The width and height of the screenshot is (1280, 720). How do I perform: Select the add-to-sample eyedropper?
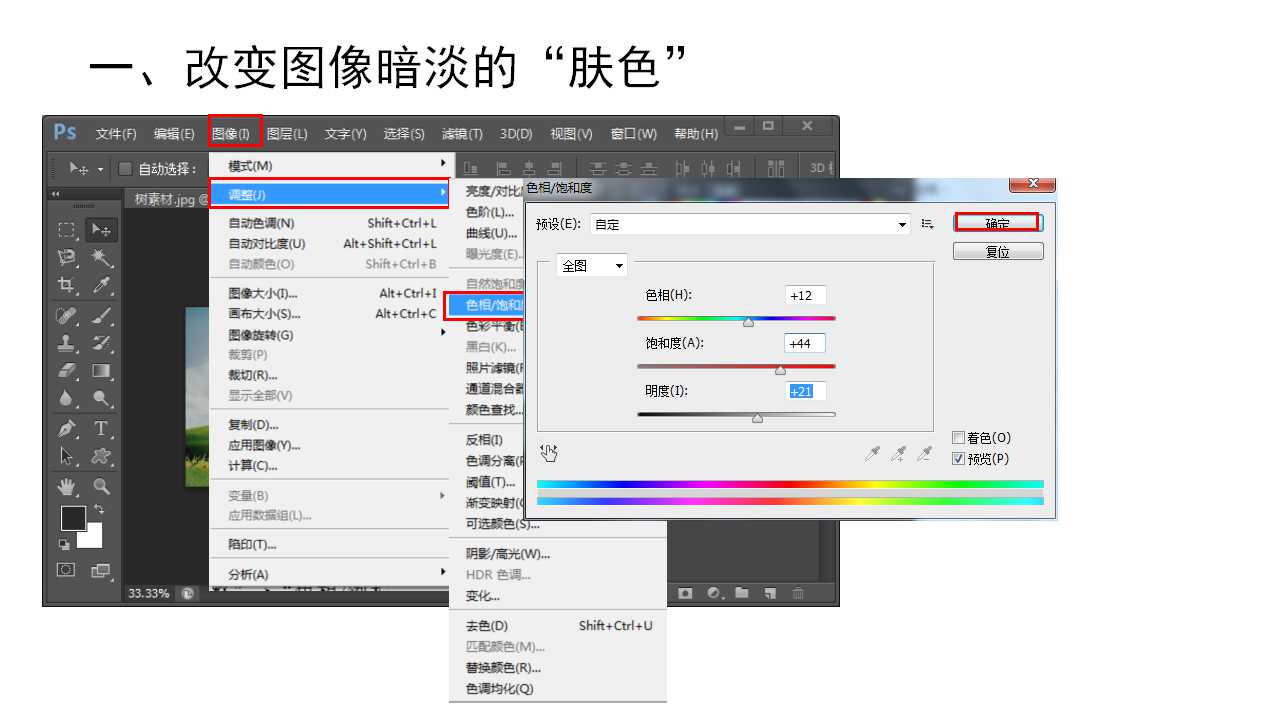coord(898,454)
